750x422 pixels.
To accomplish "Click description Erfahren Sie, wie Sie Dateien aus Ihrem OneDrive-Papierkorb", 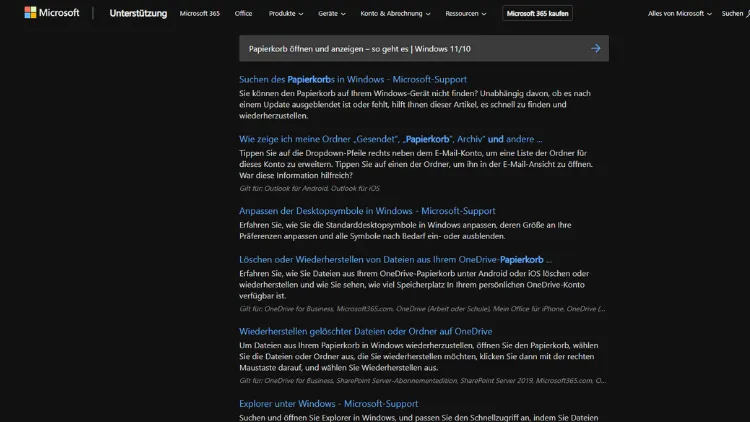I will 414,285.
